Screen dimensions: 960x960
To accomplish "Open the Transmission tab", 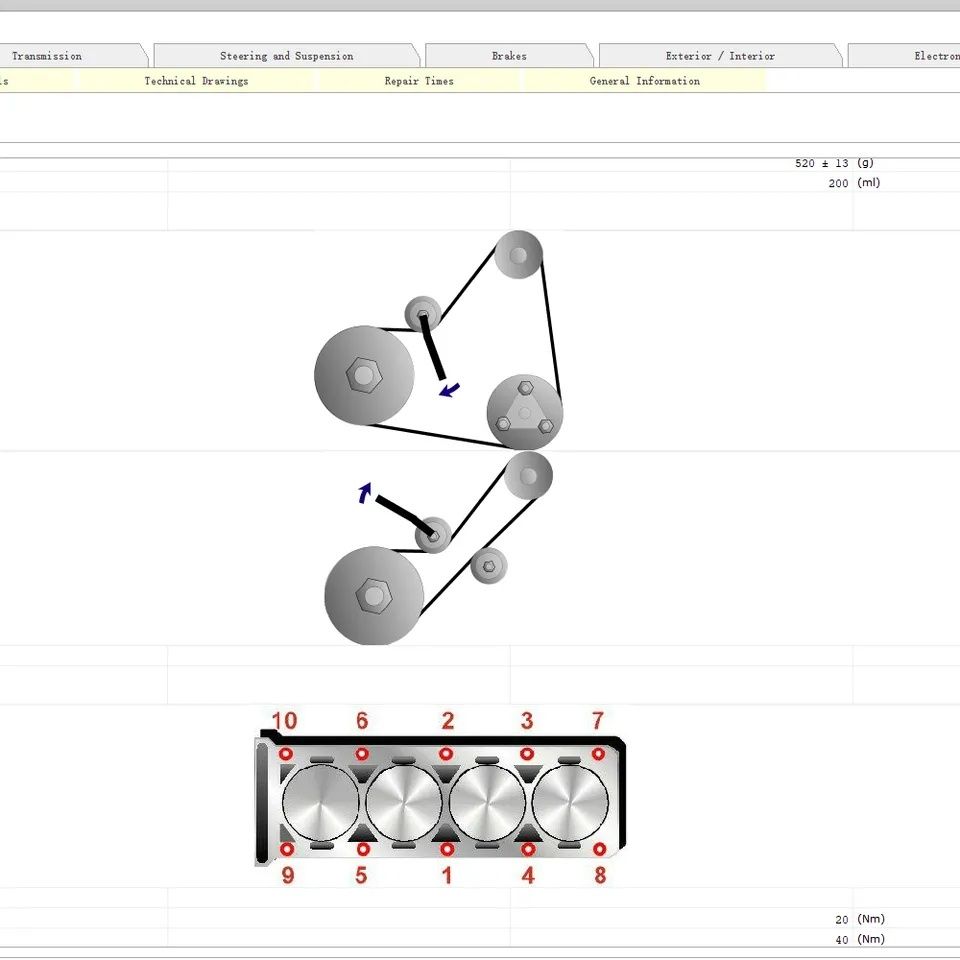I will (x=67, y=56).
